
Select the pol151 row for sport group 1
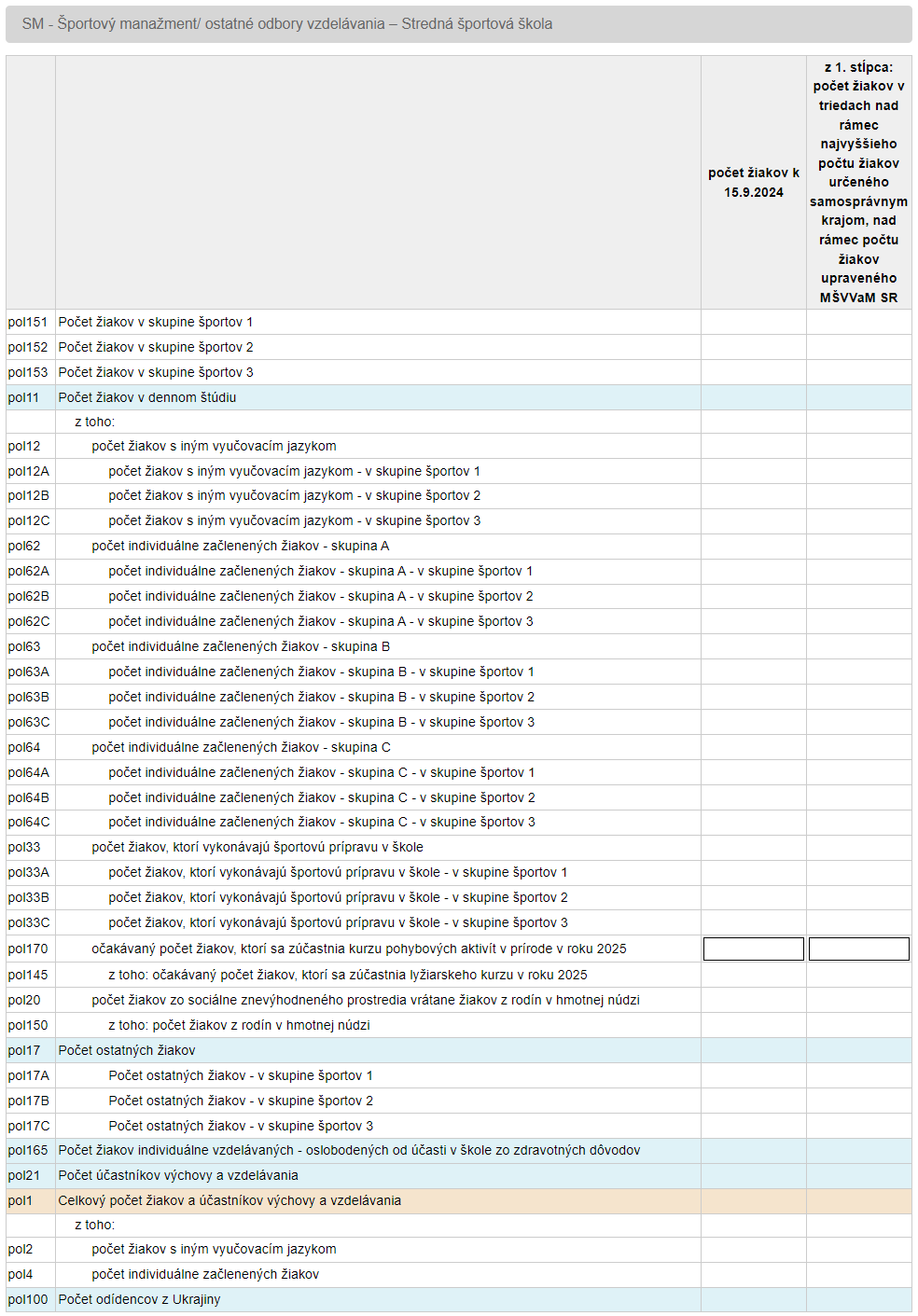(459, 322)
